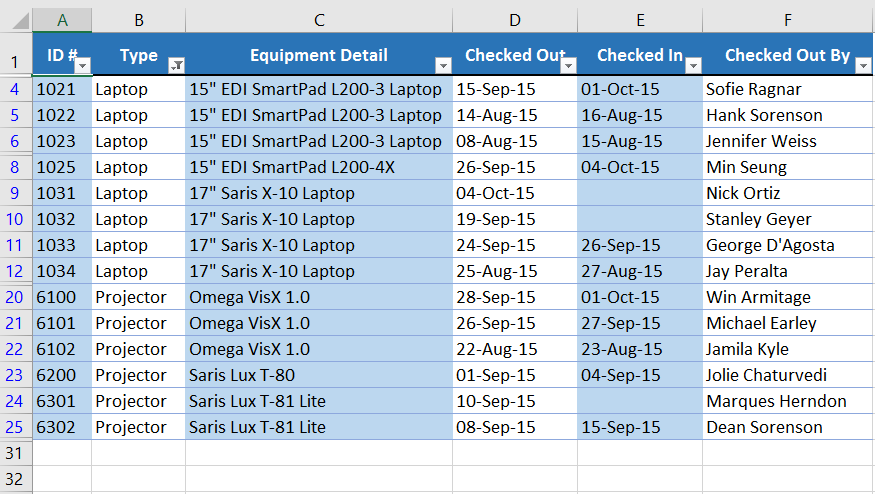The height and width of the screenshot is (494, 875).
Task: Select column C header
Action: point(319,20)
